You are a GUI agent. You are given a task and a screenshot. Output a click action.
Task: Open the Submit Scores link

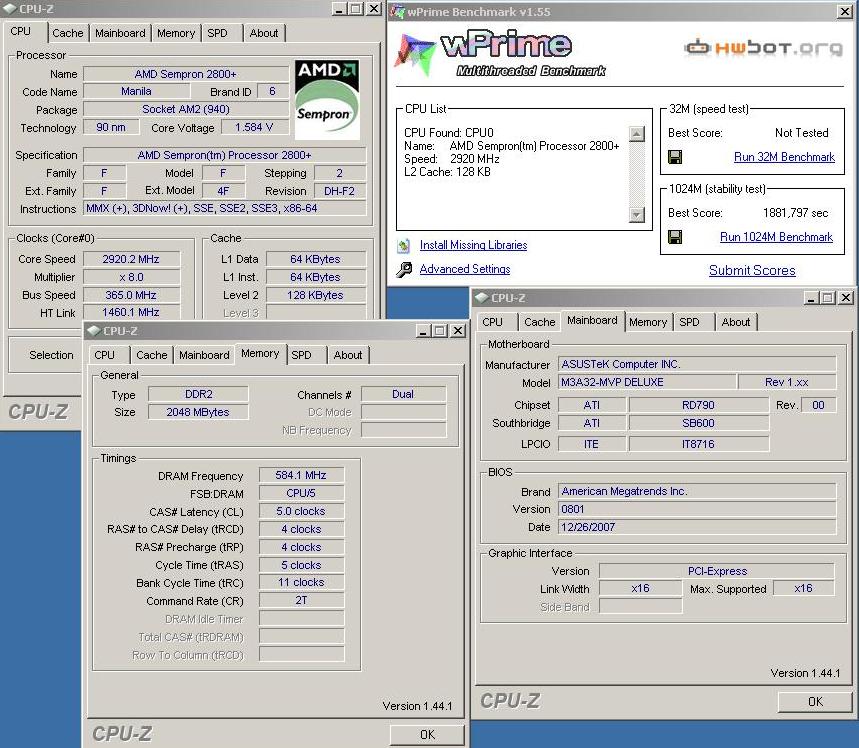point(752,270)
